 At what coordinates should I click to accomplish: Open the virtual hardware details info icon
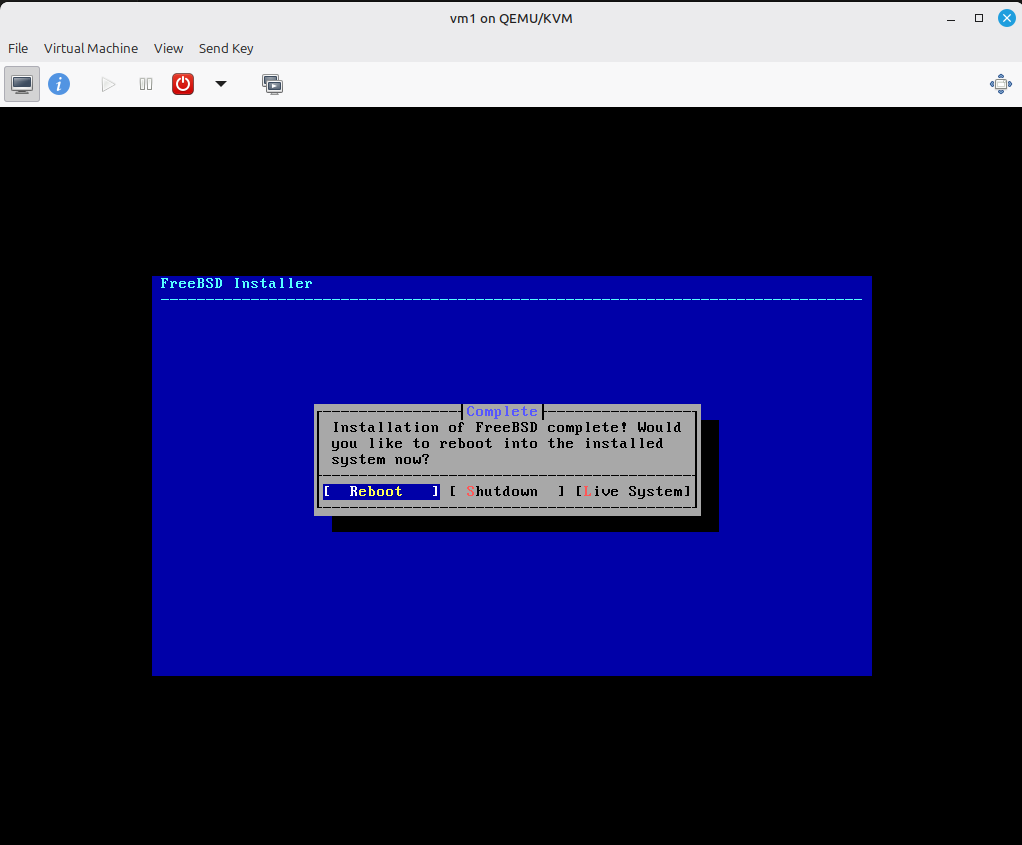59,84
